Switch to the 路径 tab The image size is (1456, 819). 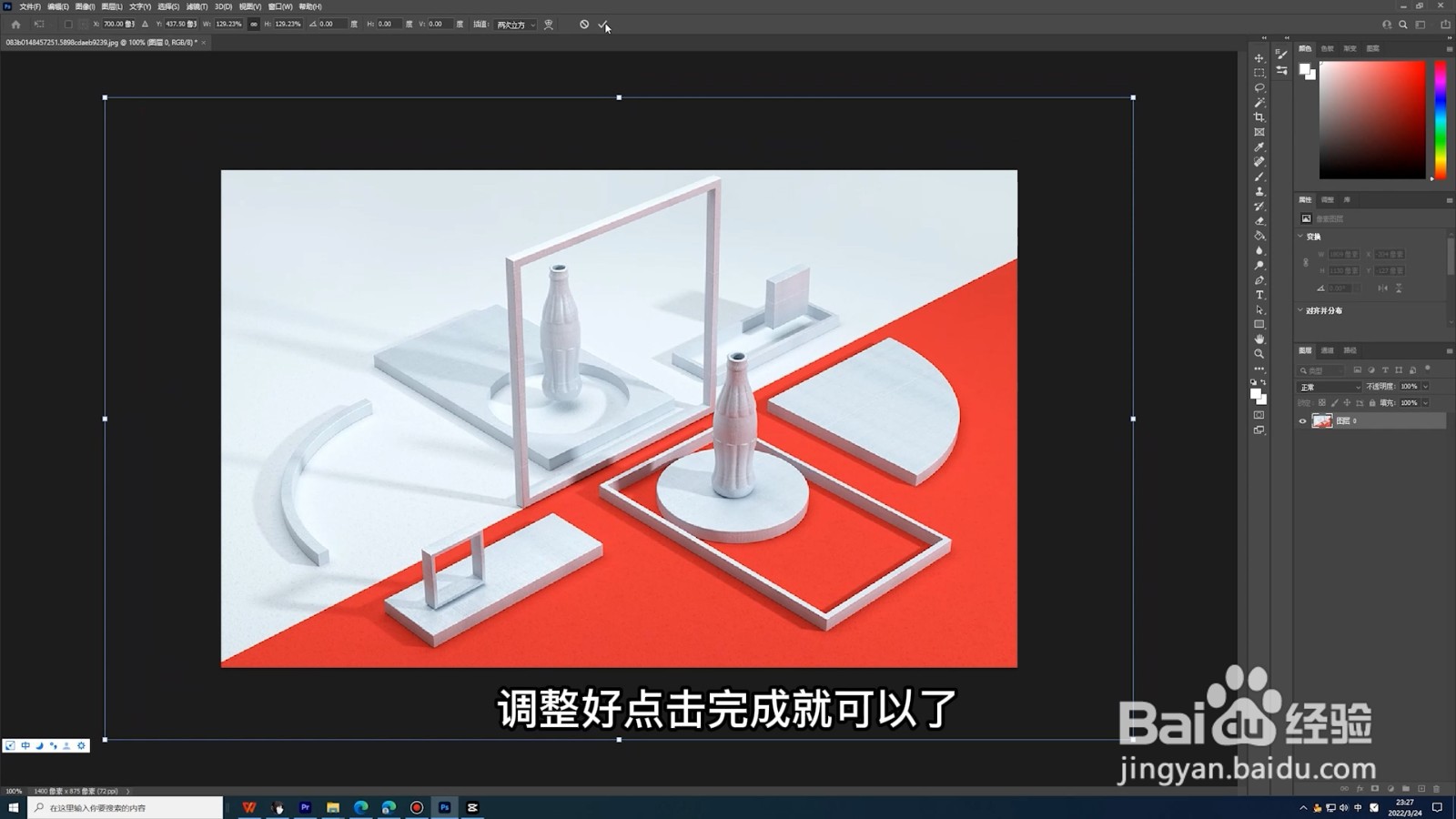(x=1350, y=350)
